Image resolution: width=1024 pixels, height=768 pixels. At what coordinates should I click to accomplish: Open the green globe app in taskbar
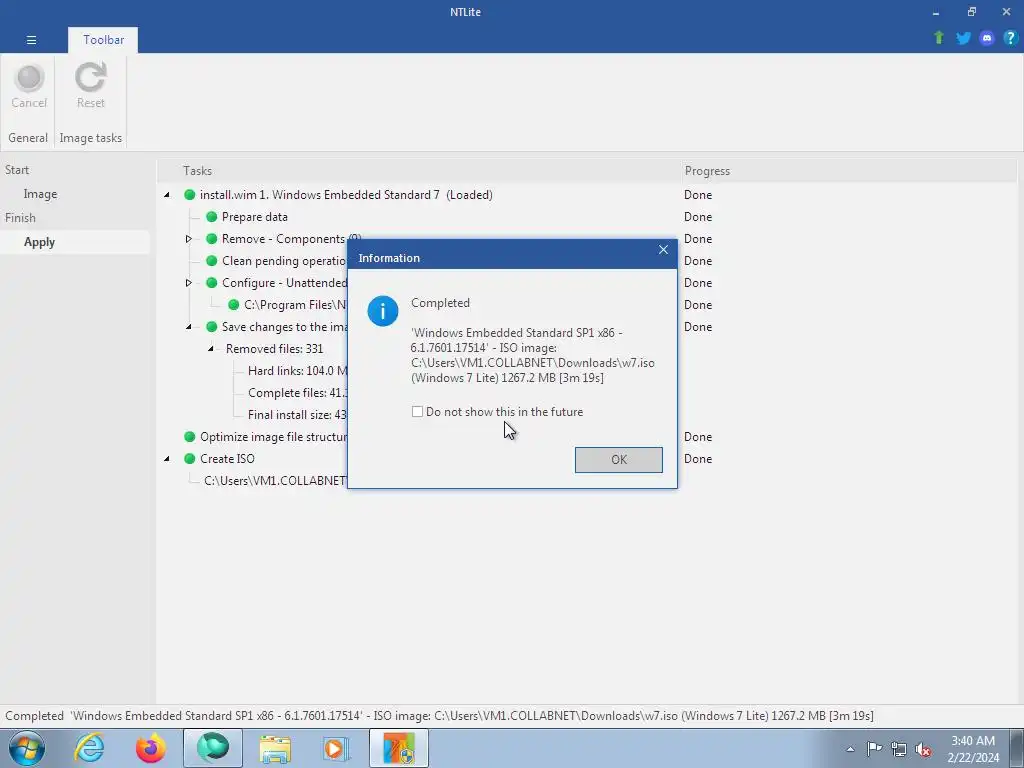213,748
